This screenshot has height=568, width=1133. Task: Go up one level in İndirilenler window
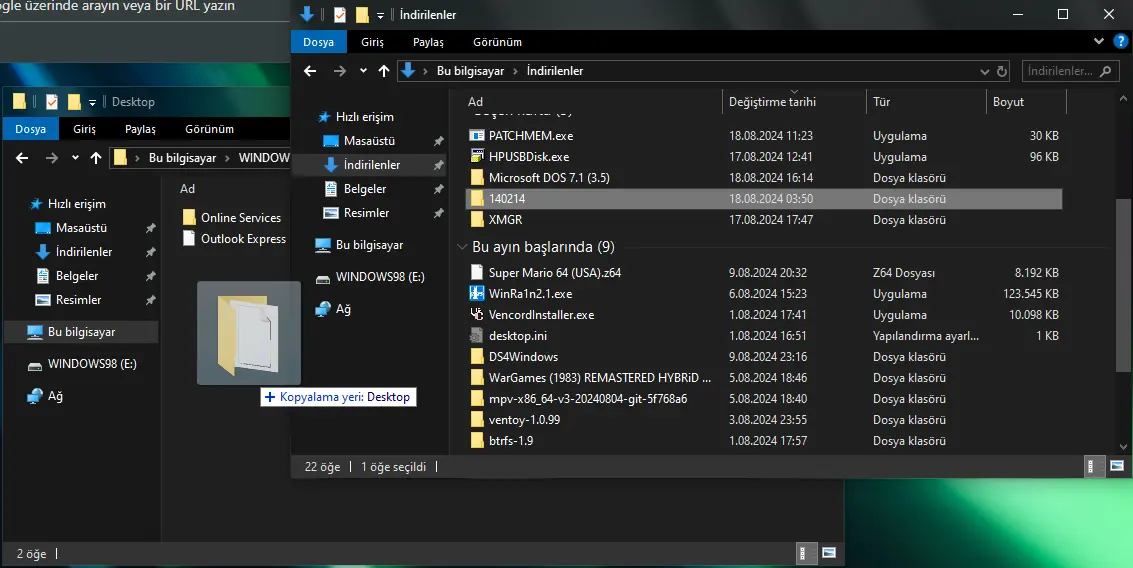pos(384,71)
